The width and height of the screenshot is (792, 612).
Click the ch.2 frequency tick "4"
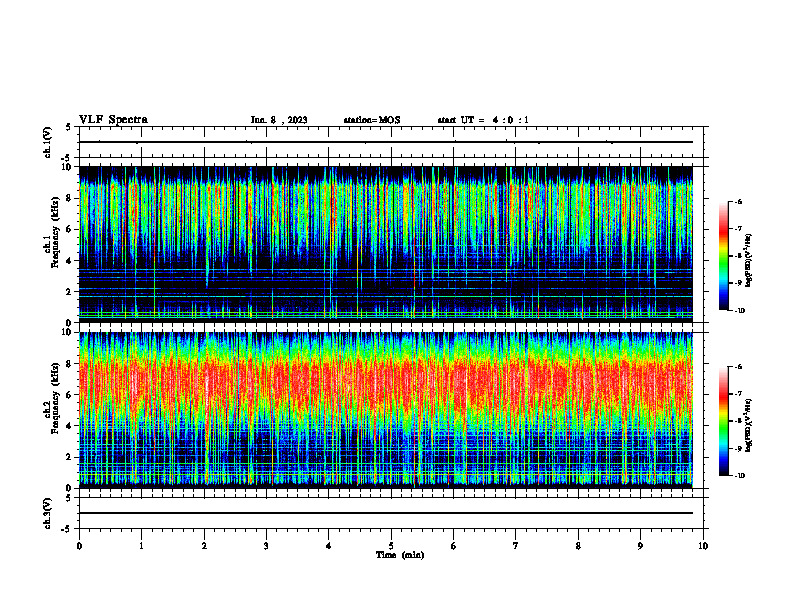[70, 426]
